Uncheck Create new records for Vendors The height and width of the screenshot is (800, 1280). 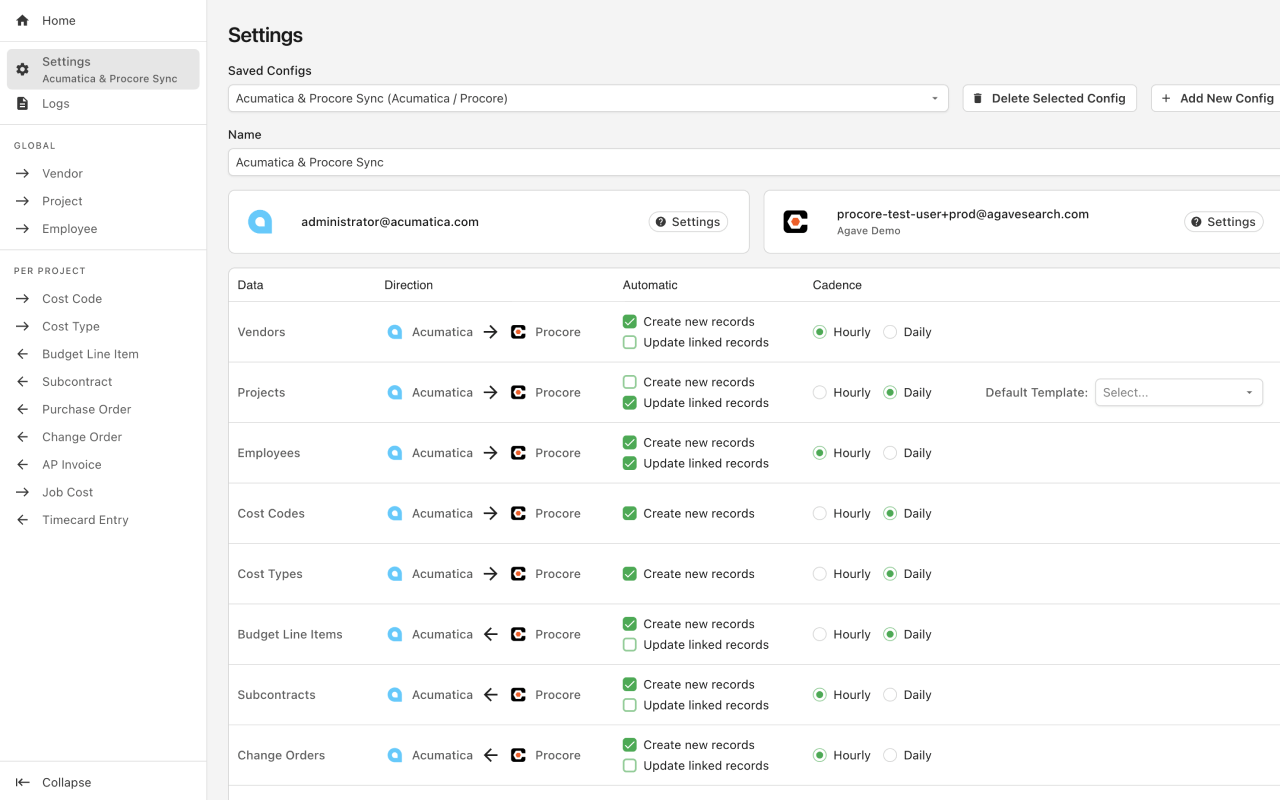[x=630, y=322]
